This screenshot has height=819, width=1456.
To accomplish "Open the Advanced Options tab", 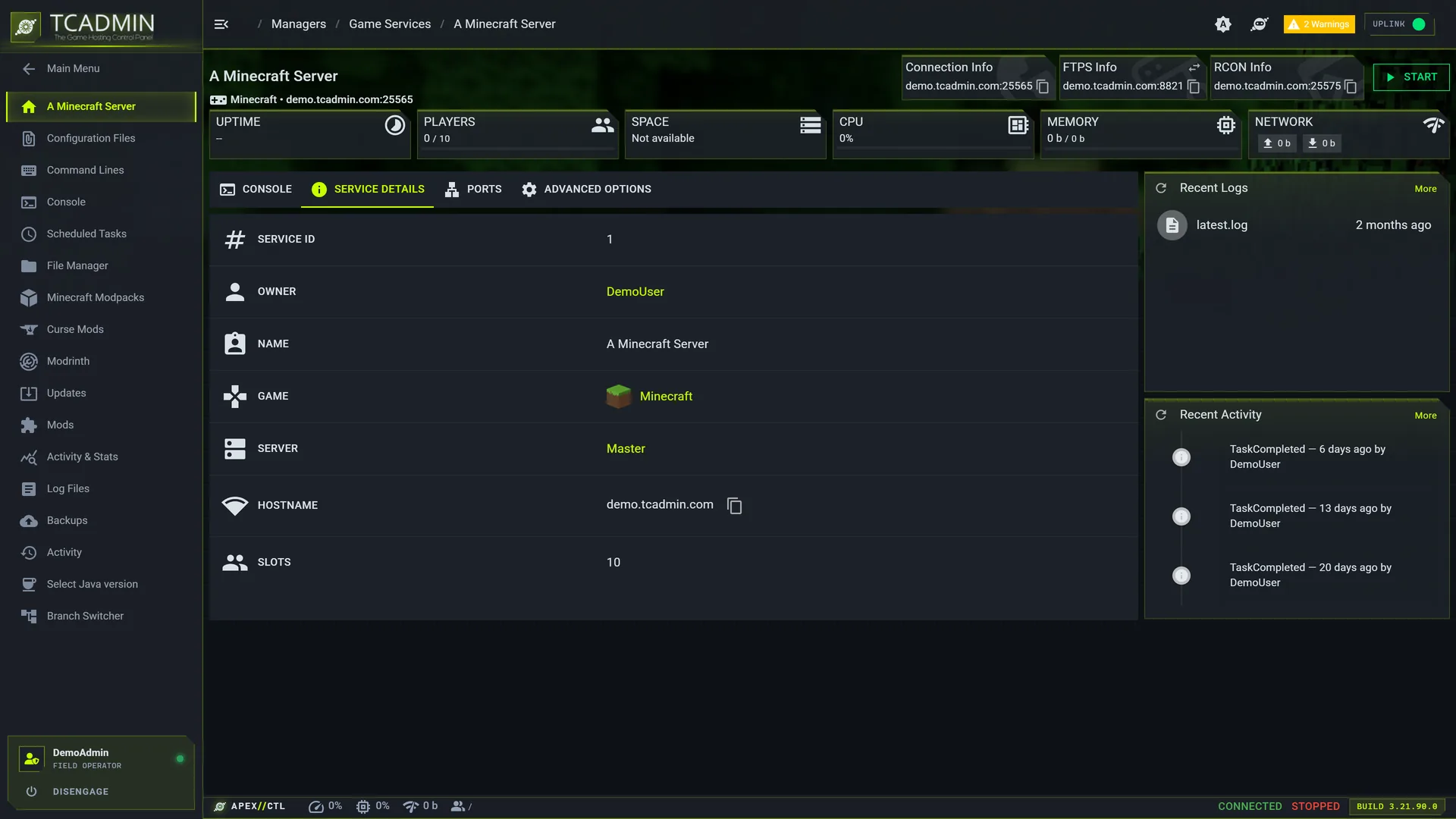I will 586,190.
